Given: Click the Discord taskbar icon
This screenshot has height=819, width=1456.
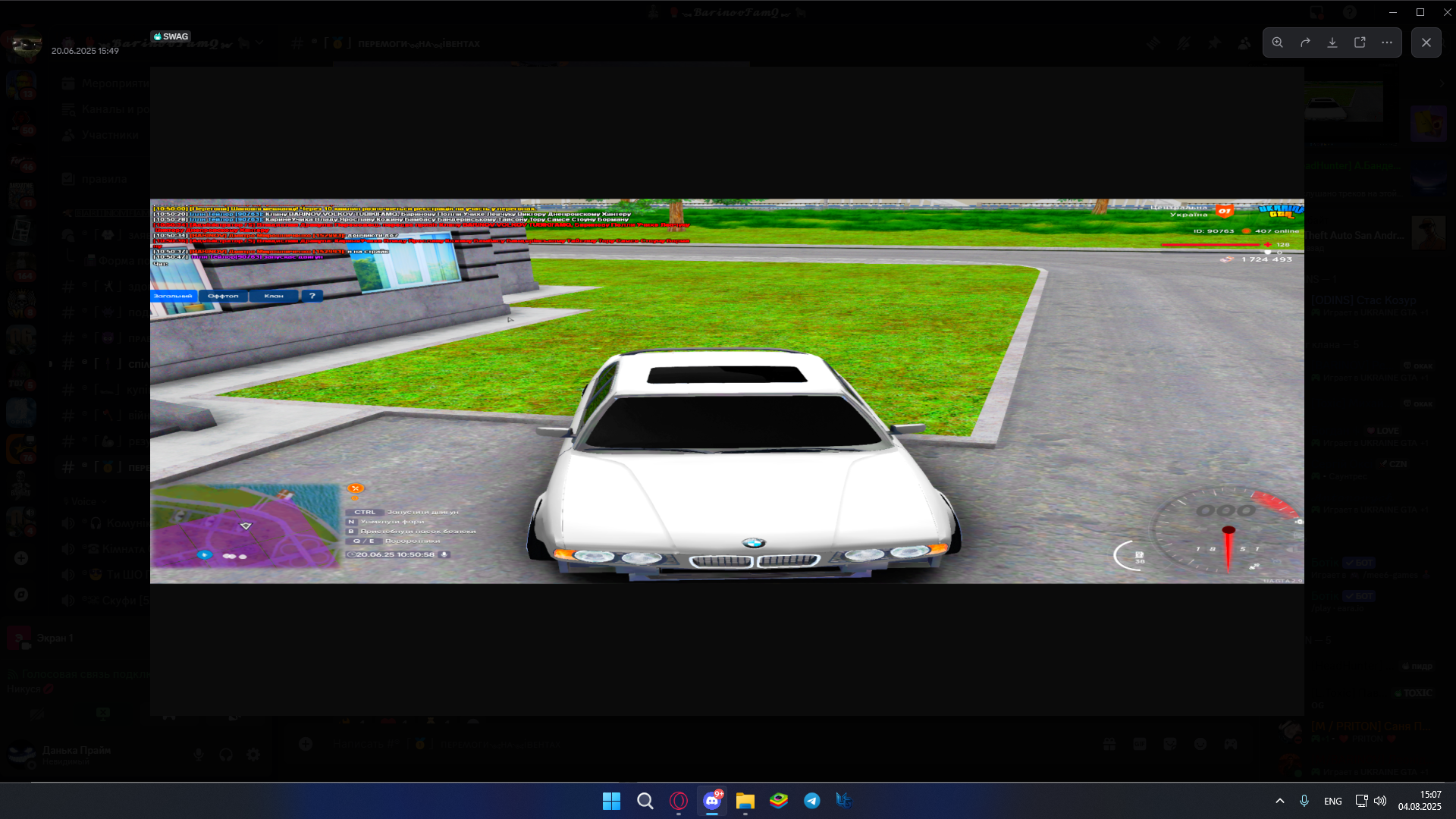Looking at the screenshot, I should pyautogui.click(x=712, y=801).
